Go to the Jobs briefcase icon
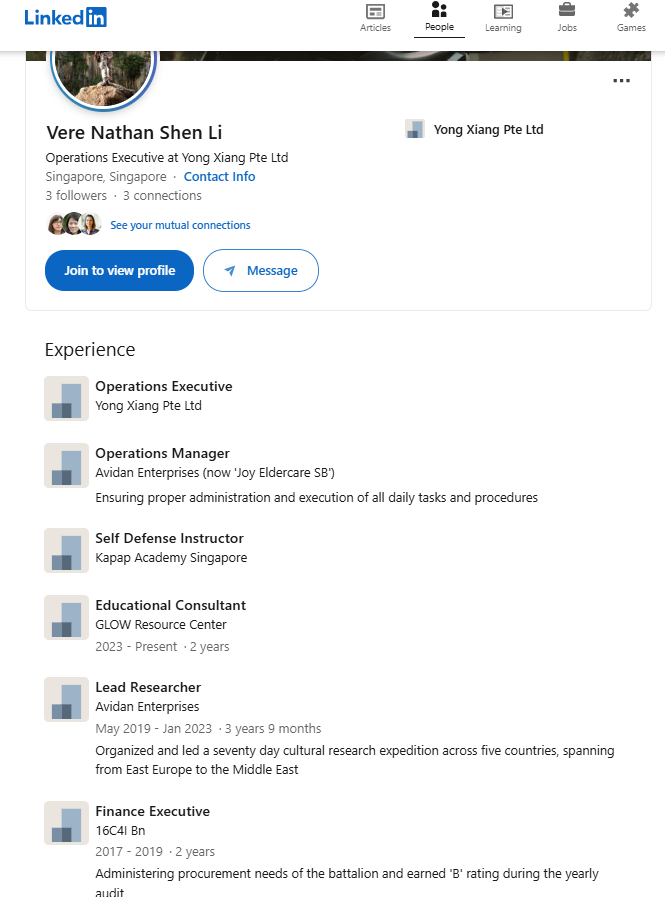 pyautogui.click(x=567, y=12)
